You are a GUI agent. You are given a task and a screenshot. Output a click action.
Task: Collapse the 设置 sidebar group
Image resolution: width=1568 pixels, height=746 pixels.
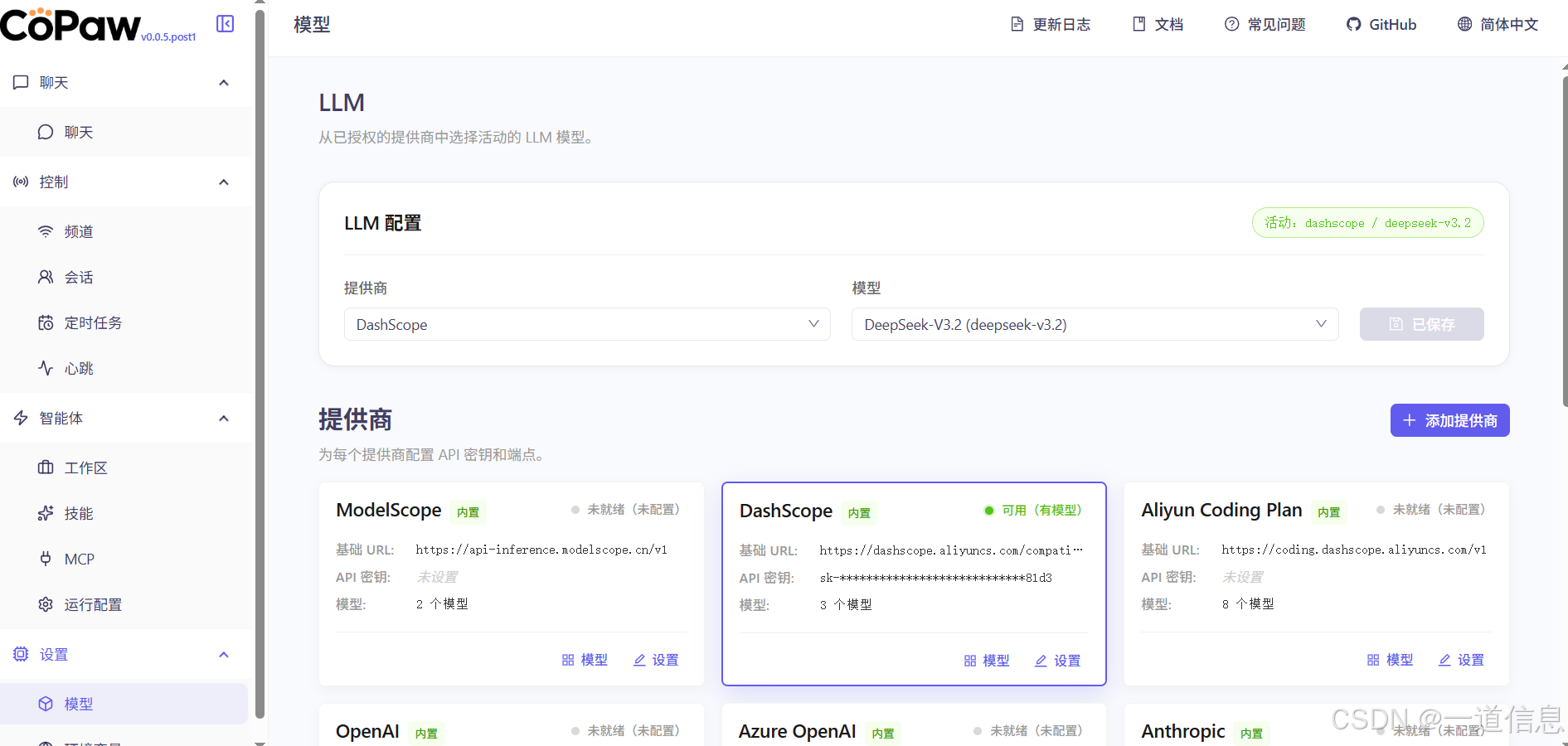pos(224,654)
